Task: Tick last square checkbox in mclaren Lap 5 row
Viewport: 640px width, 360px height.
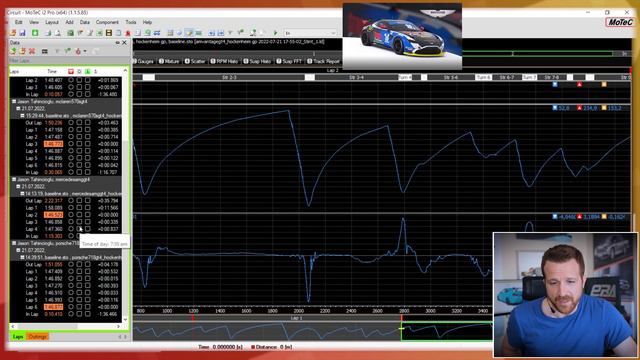Action: 88,158
